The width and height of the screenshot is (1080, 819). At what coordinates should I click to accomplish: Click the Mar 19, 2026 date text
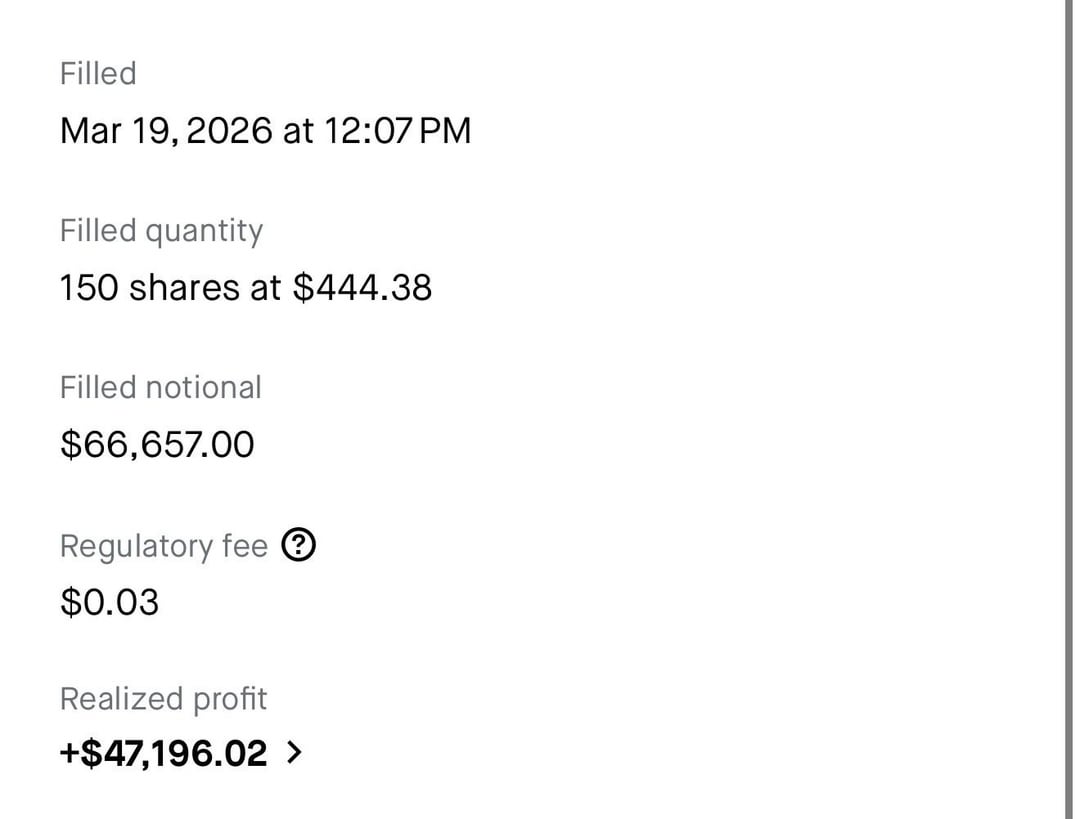(165, 131)
